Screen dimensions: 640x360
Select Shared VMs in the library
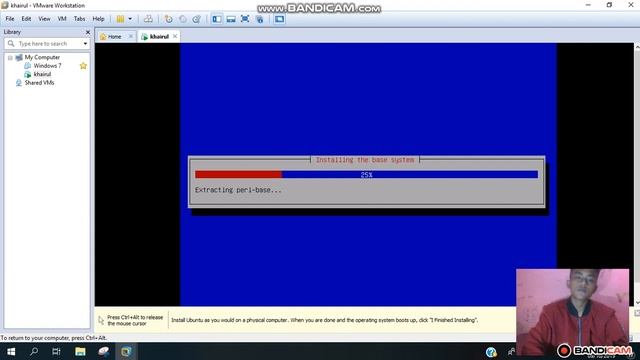point(39,83)
